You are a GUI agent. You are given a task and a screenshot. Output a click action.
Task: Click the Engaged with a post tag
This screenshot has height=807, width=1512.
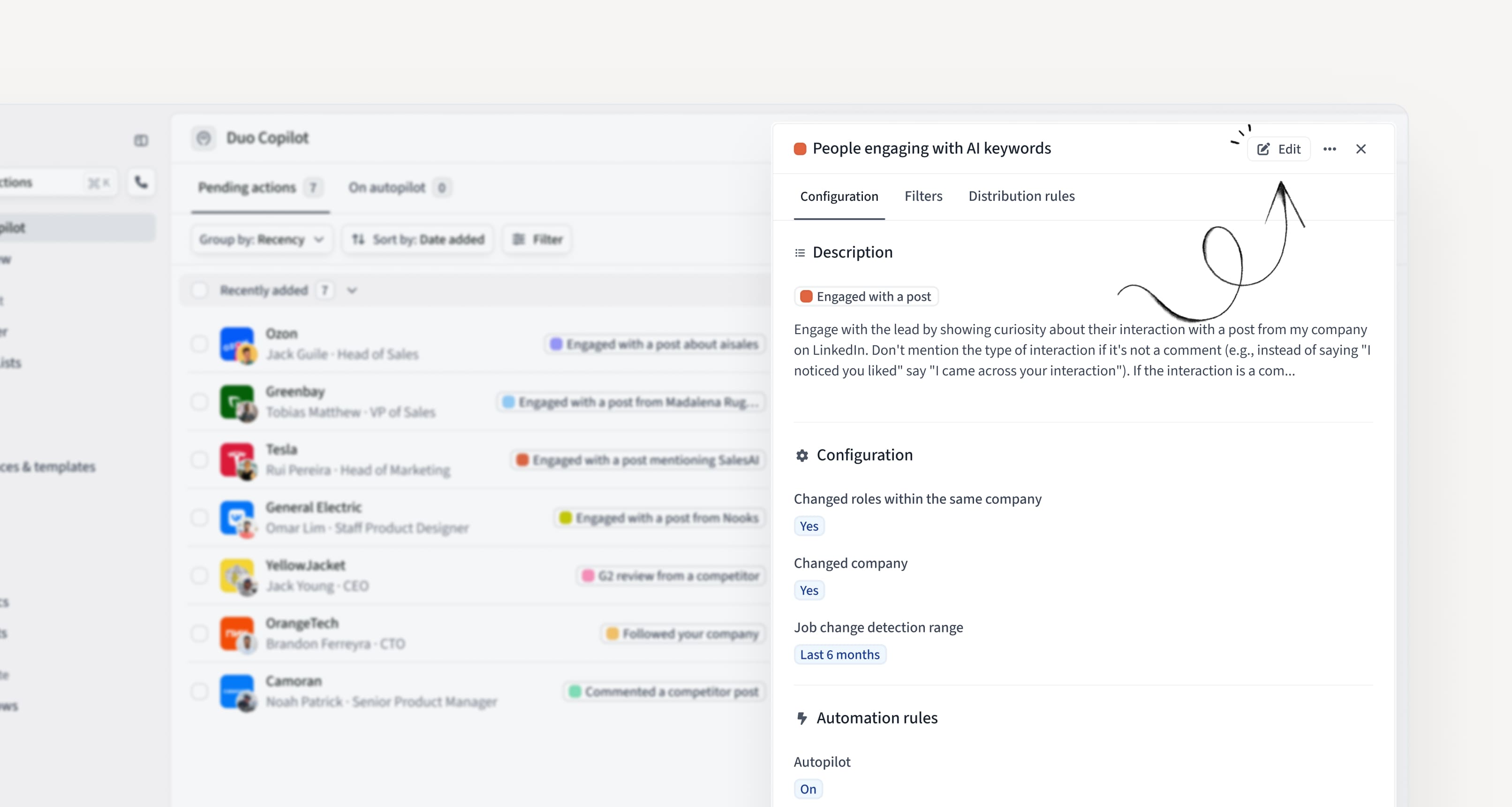point(866,297)
